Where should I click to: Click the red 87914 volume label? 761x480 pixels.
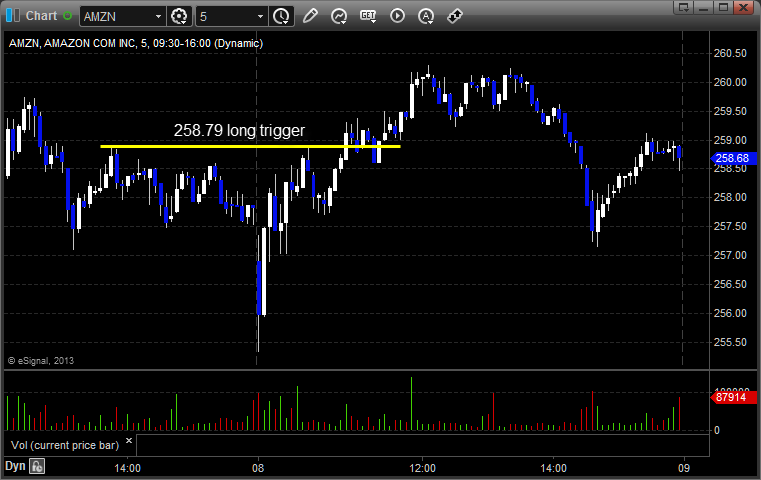click(x=733, y=397)
